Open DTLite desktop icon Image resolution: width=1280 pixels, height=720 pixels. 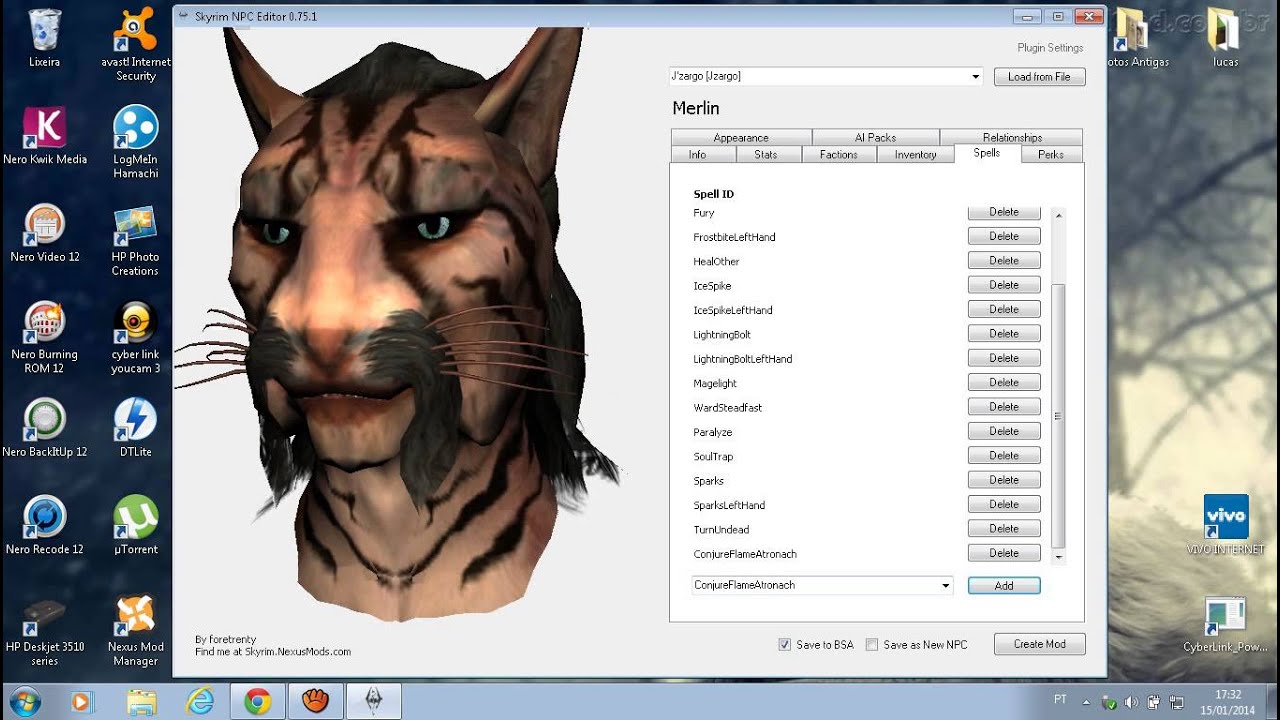click(x=135, y=428)
